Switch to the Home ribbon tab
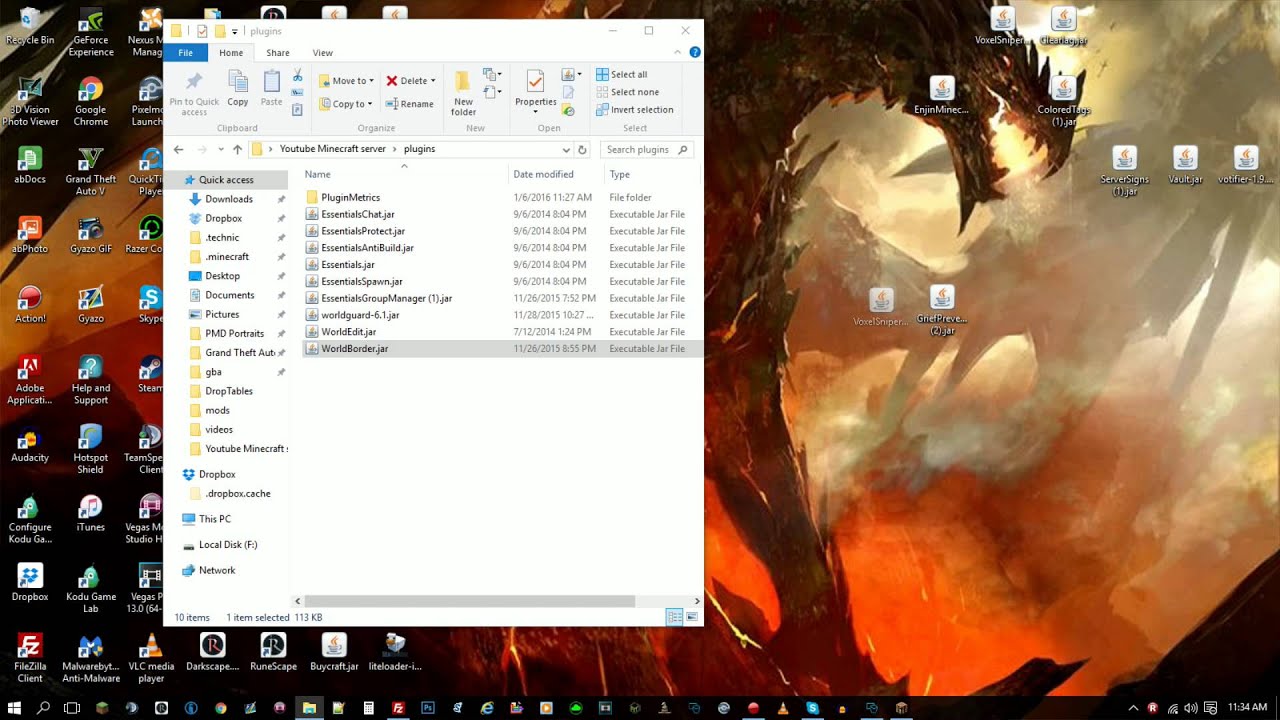This screenshot has width=1280, height=720. (x=231, y=53)
